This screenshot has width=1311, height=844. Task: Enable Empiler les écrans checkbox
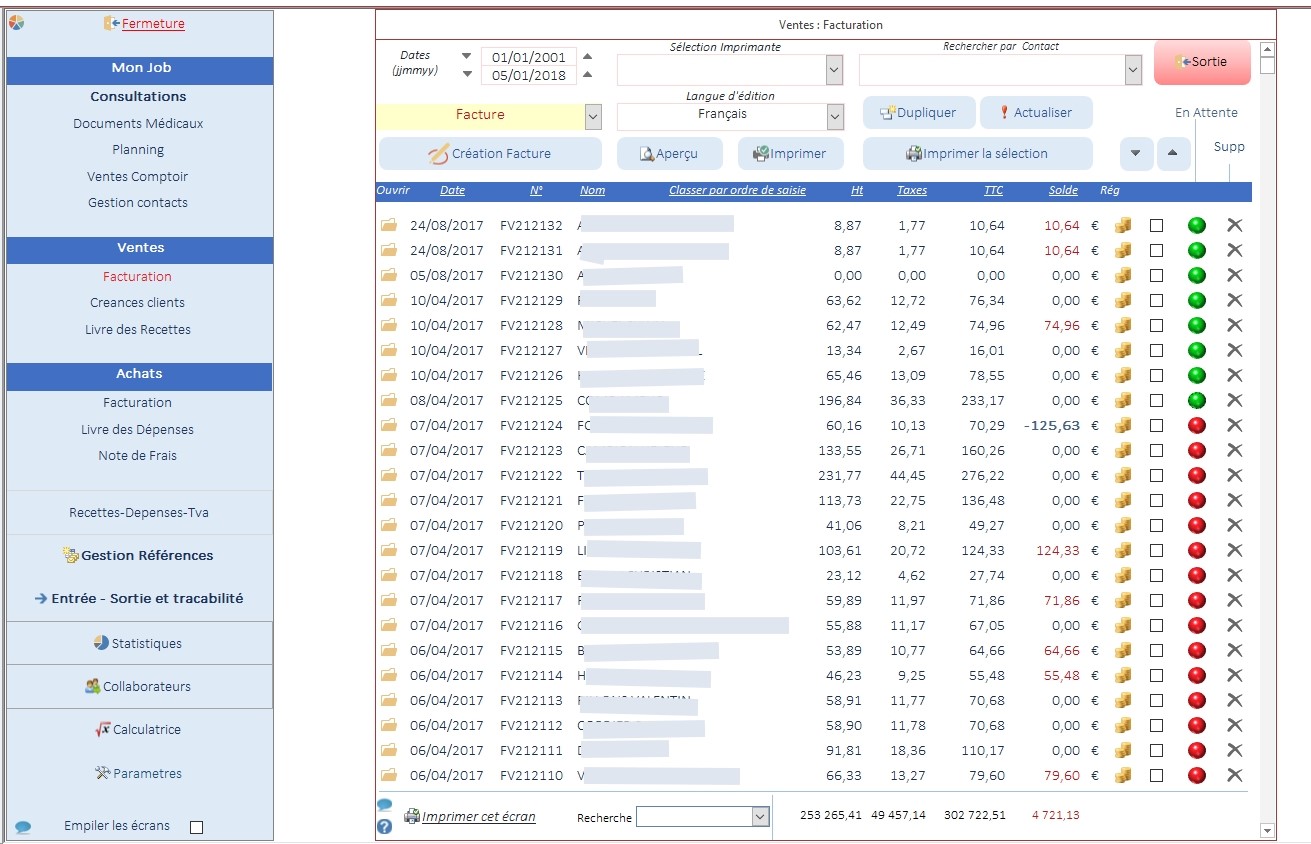(196, 827)
